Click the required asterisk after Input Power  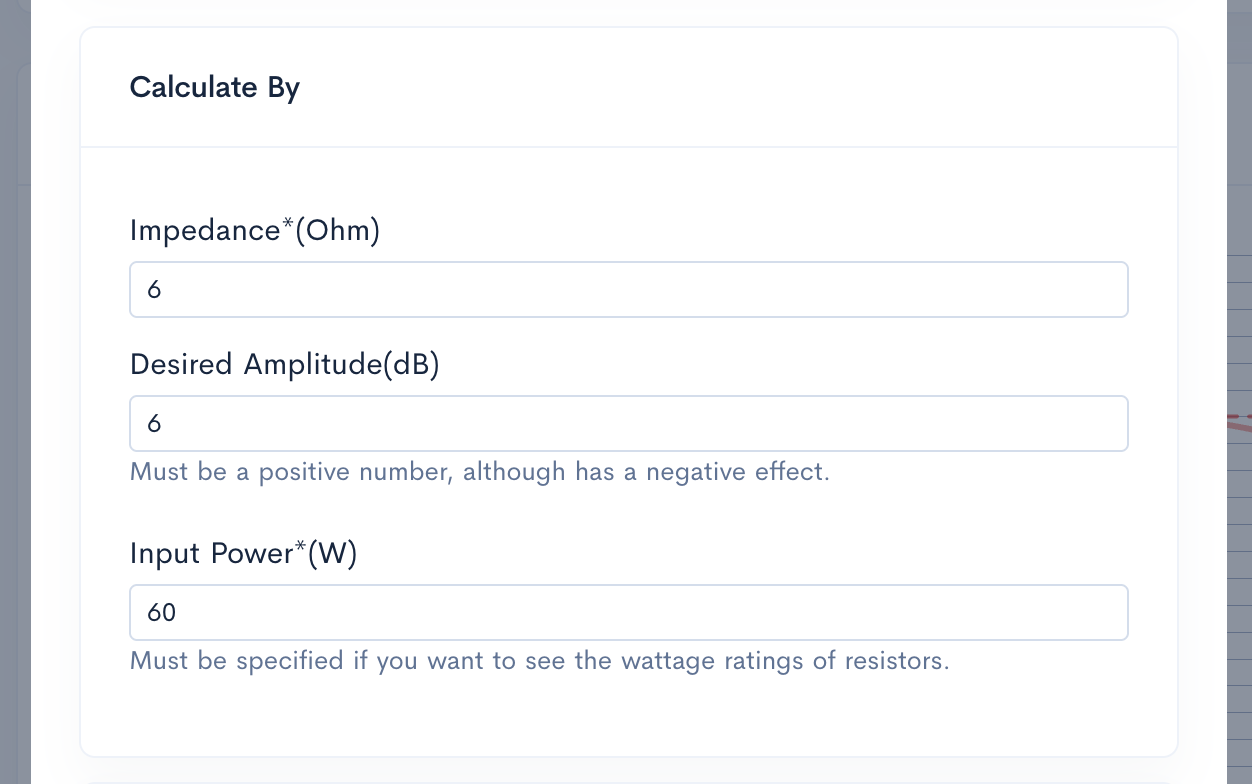click(299, 548)
